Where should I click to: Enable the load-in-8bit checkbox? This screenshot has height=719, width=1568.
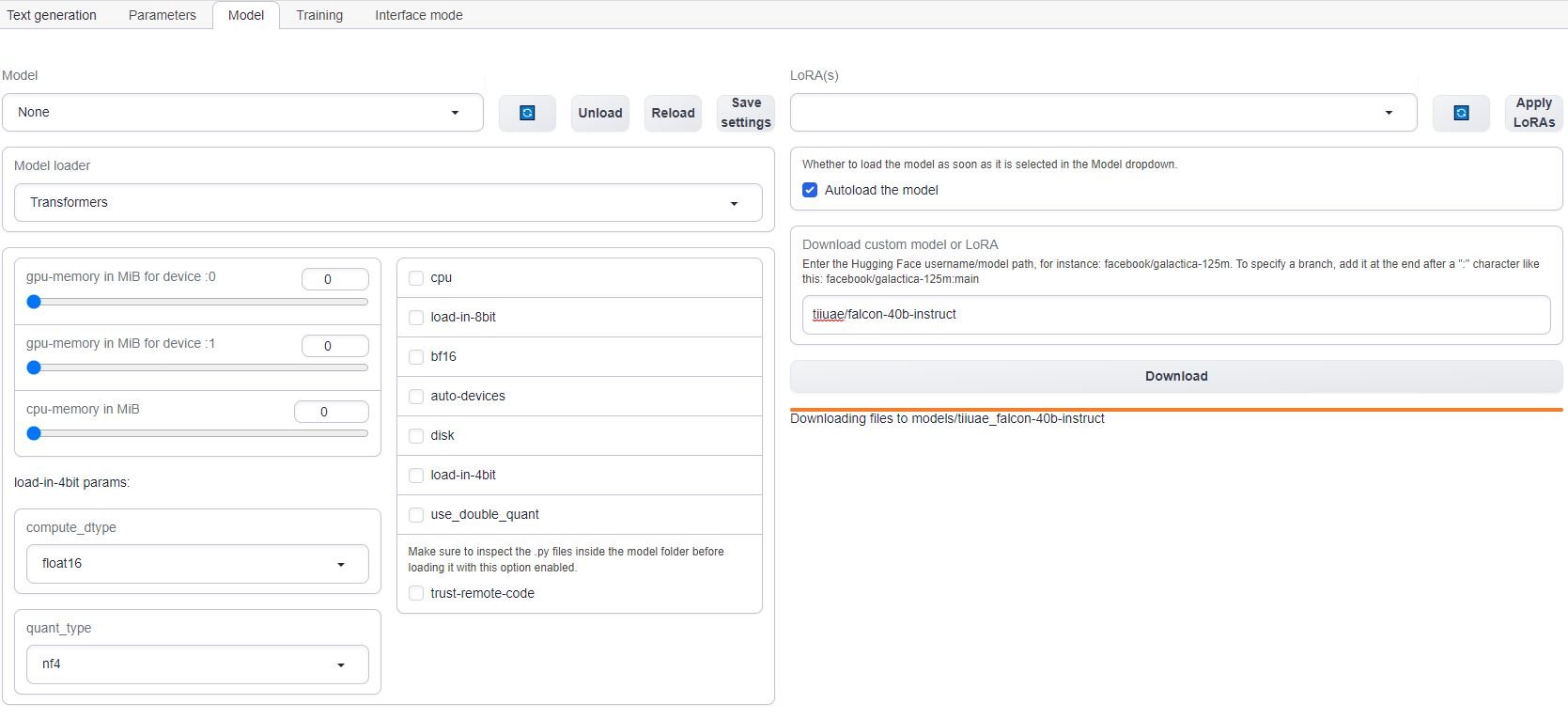point(416,318)
